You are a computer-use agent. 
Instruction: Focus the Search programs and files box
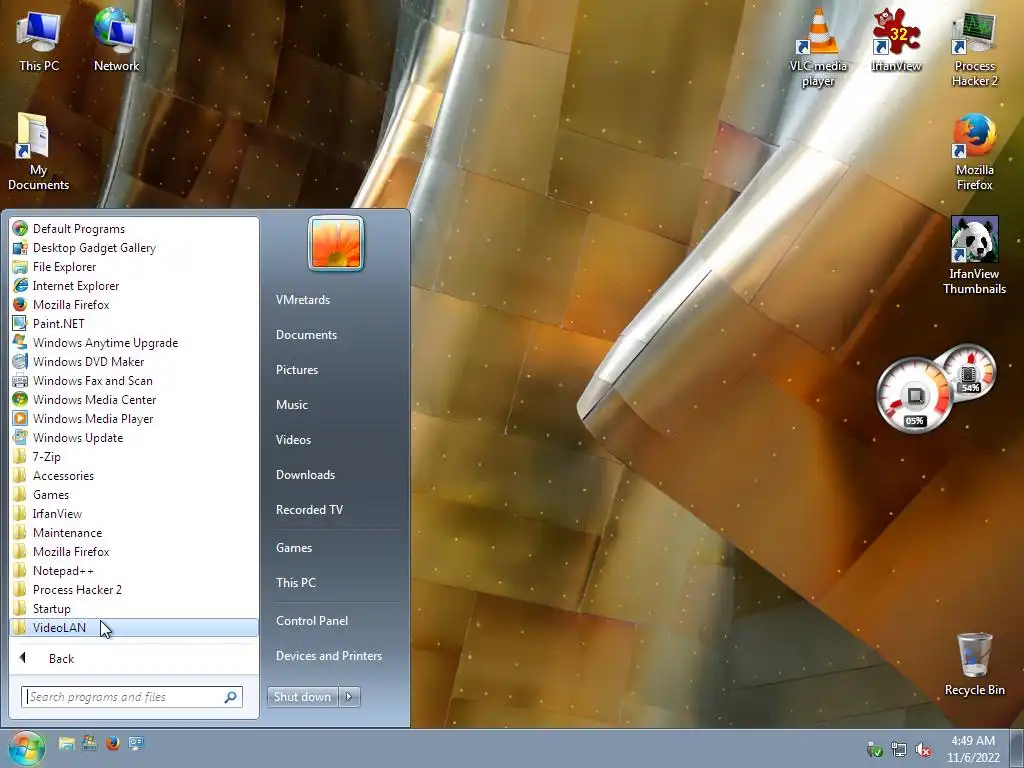(132, 697)
